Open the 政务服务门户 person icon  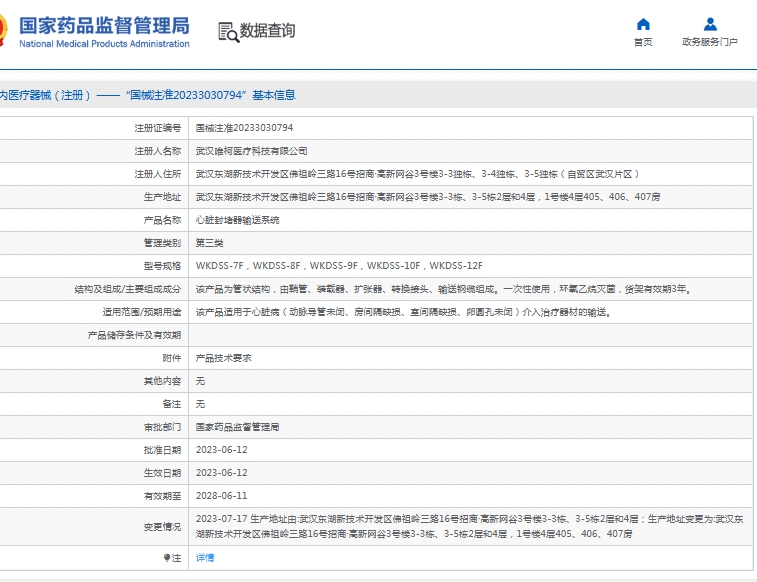click(x=710, y=24)
